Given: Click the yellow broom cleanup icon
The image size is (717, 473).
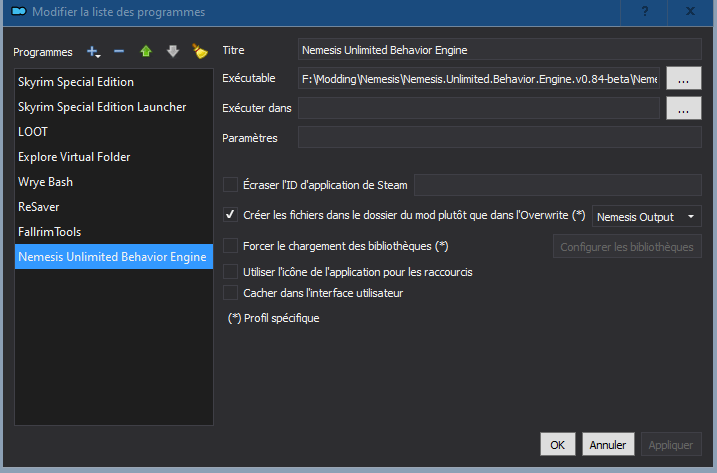Looking at the screenshot, I should click(x=199, y=51).
